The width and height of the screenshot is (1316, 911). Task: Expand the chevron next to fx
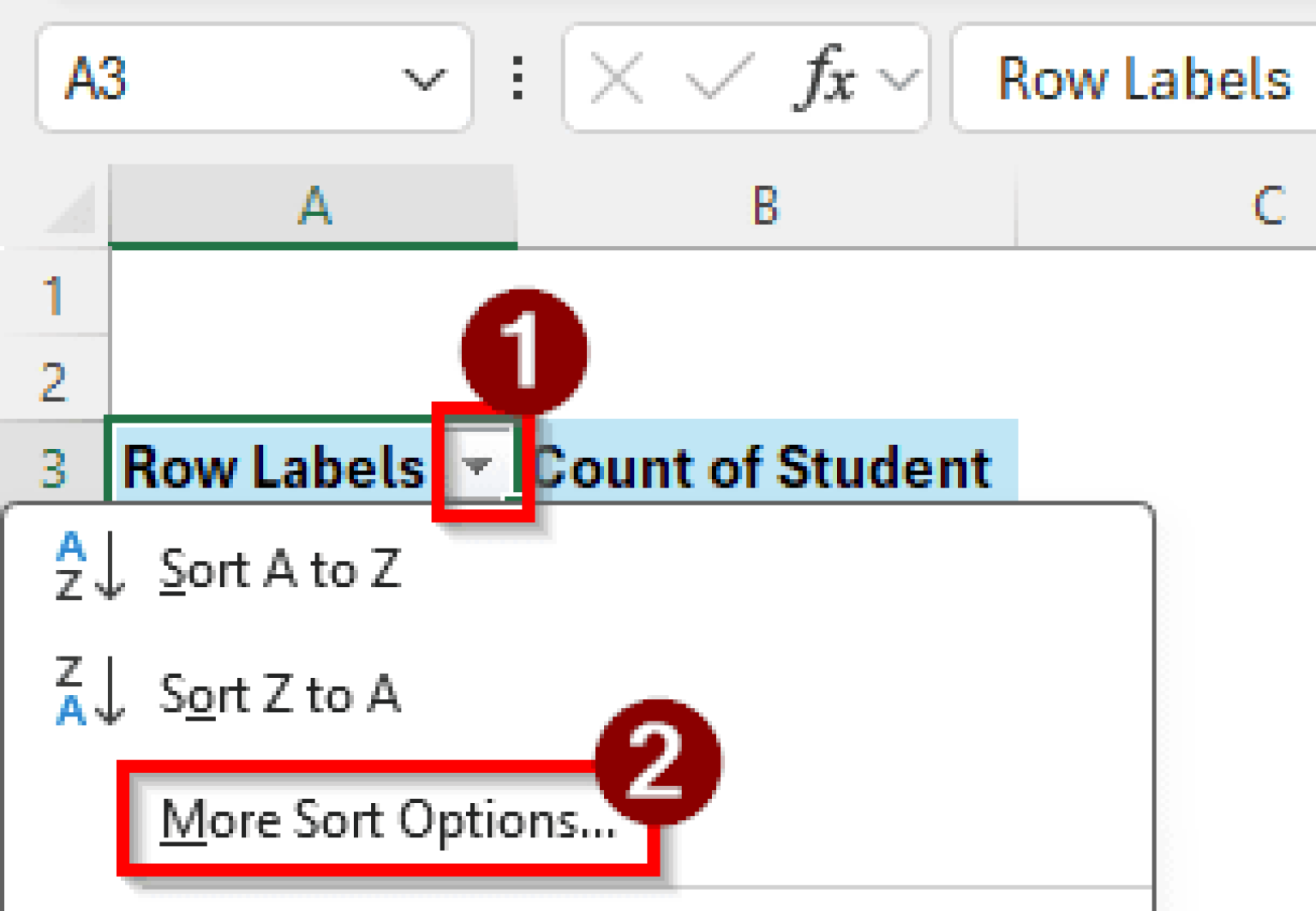point(900,81)
